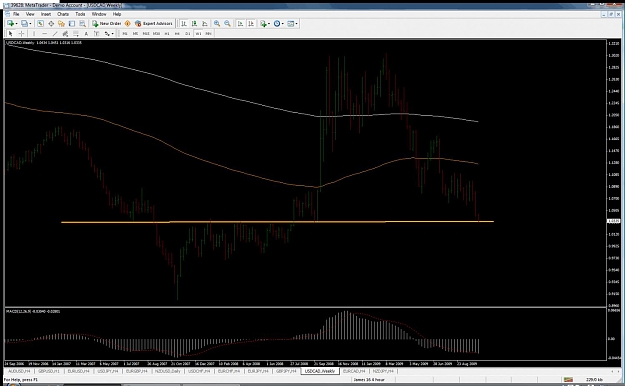Select the W1 weekly timeframe button
This screenshot has height=386, width=625.
(198, 33)
